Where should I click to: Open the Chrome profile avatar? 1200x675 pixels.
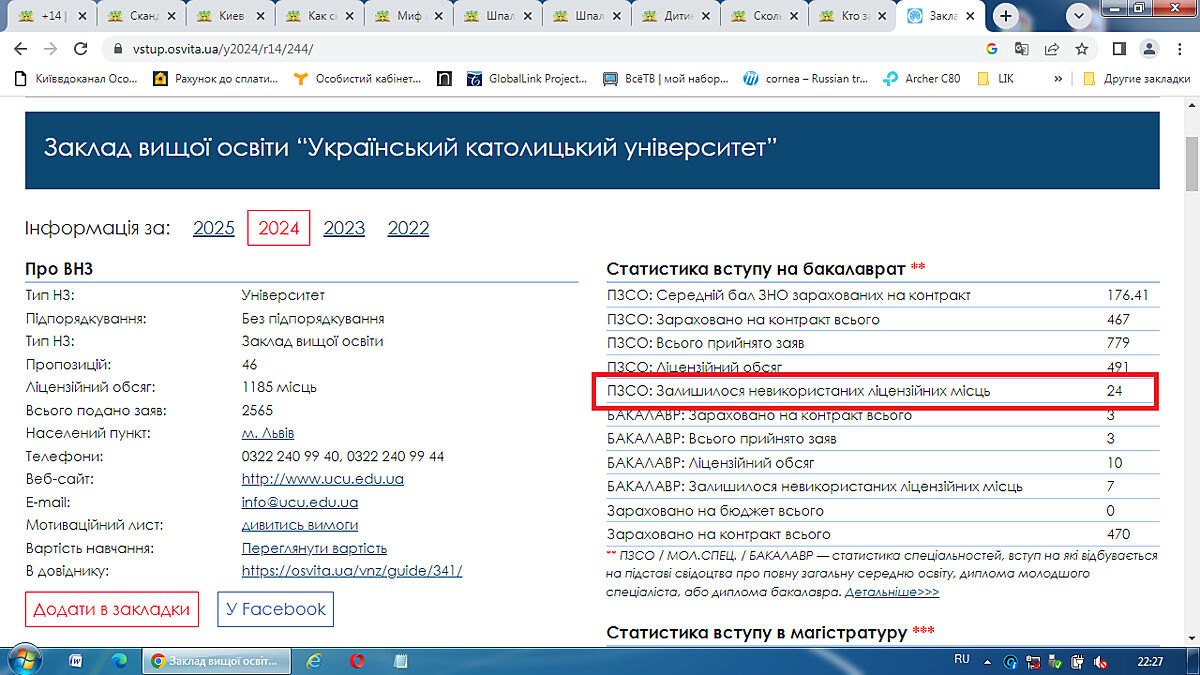coord(1150,49)
